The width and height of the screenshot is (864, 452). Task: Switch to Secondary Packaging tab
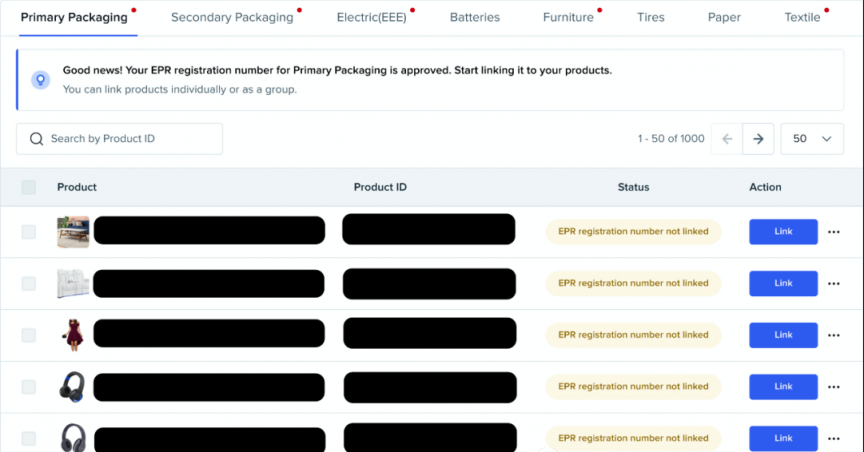click(x=232, y=17)
